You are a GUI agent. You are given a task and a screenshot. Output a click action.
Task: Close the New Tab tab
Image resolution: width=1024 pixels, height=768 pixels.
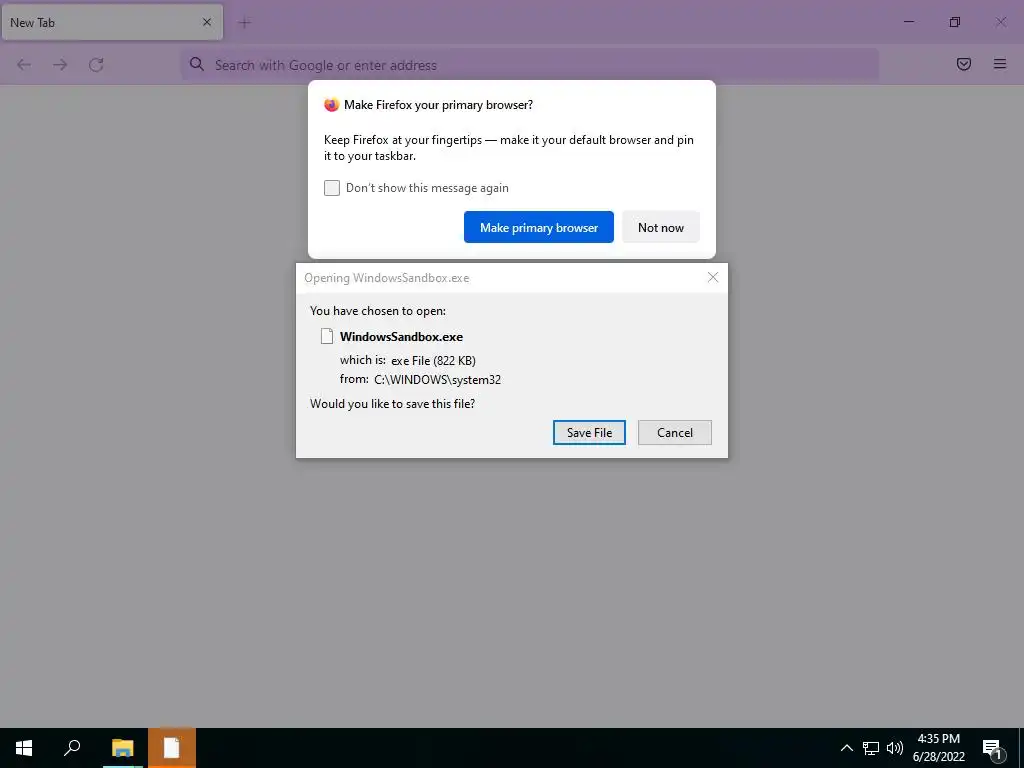pos(207,22)
